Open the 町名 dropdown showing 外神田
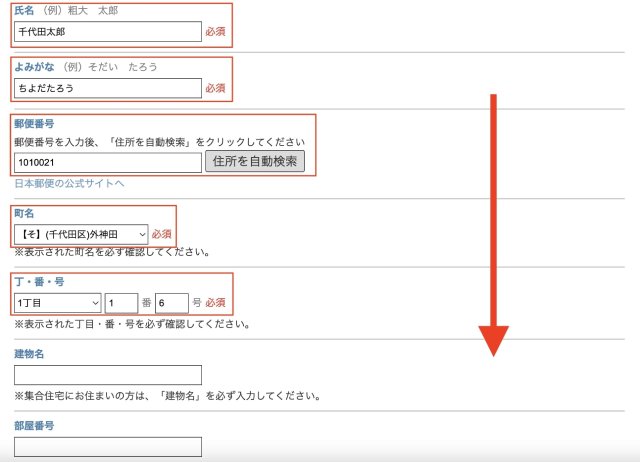The image size is (640, 462). pos(81,235)
